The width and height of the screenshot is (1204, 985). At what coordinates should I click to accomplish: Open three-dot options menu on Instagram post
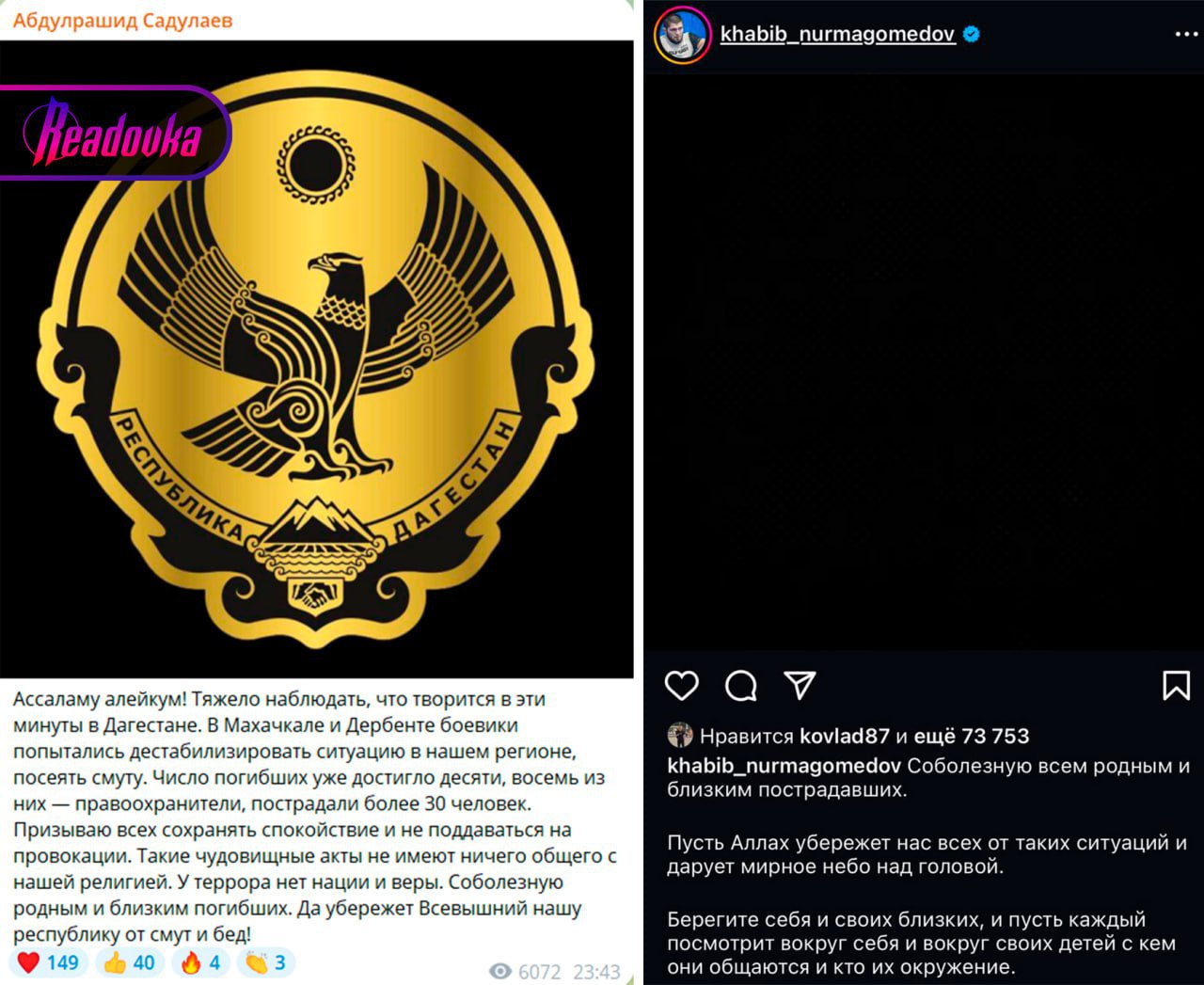tap(1186, 35)
